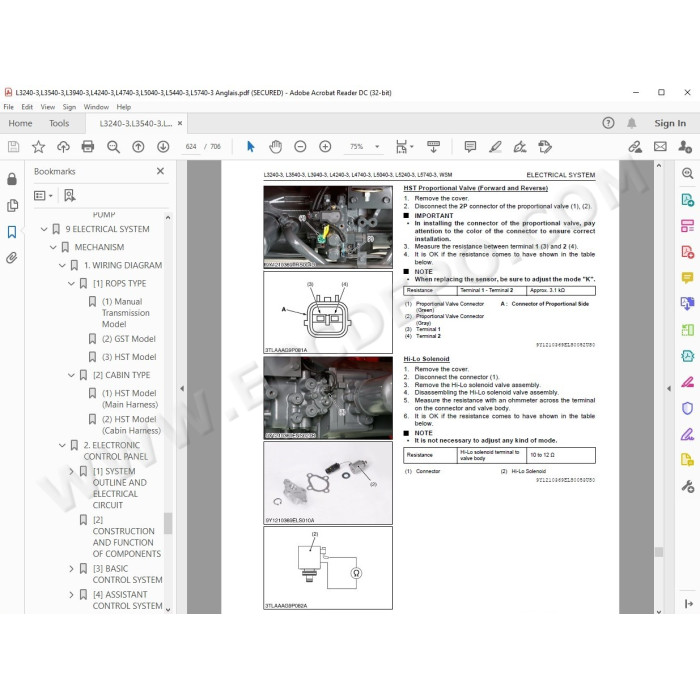Collapse [1] ROPS TYPE node
The width and height of the screenshot is (700, 700).
point(71,283)
